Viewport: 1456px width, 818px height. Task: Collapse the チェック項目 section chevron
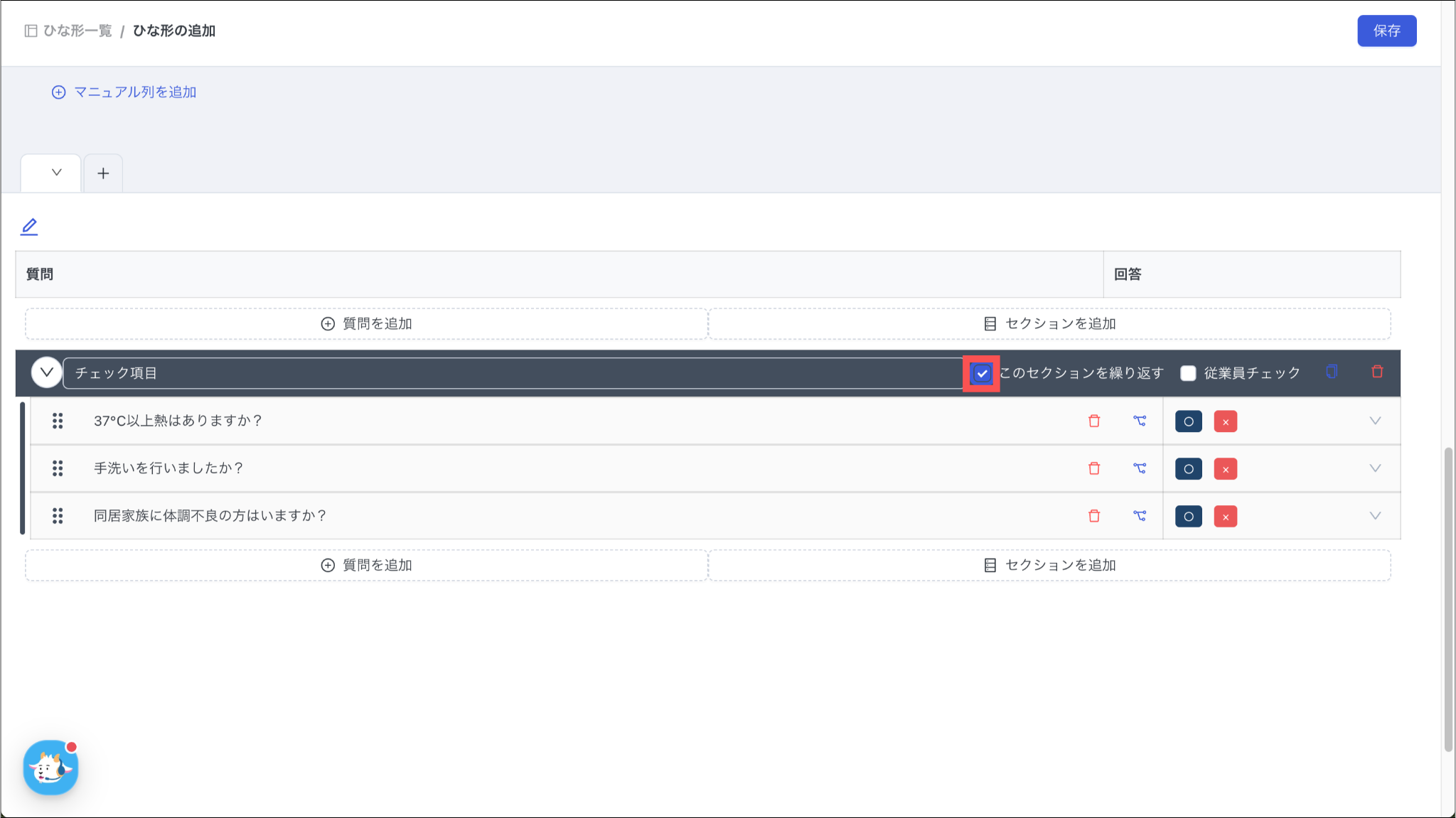[47, 372]
